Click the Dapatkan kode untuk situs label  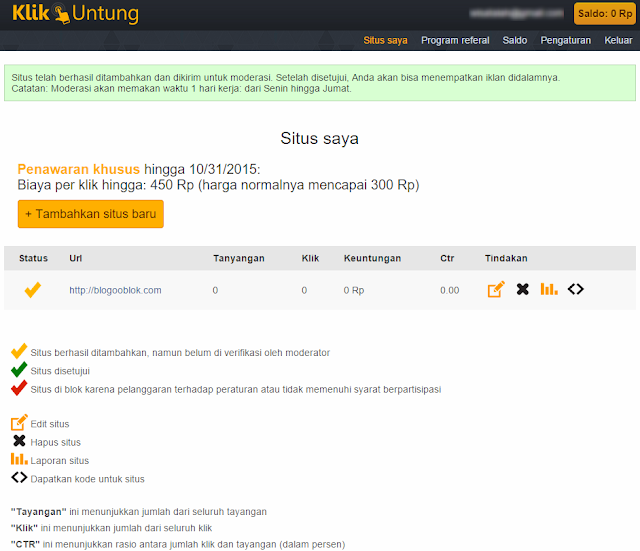(87, 479)
